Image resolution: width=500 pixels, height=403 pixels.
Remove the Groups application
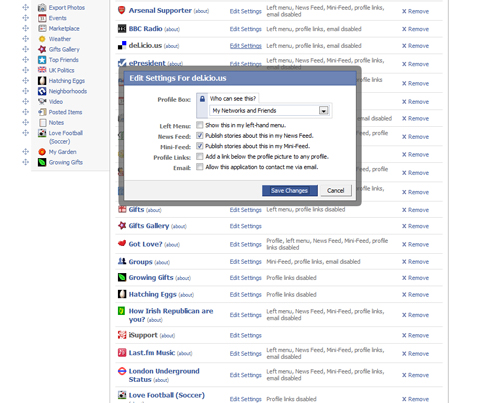[x=415, y=262]
